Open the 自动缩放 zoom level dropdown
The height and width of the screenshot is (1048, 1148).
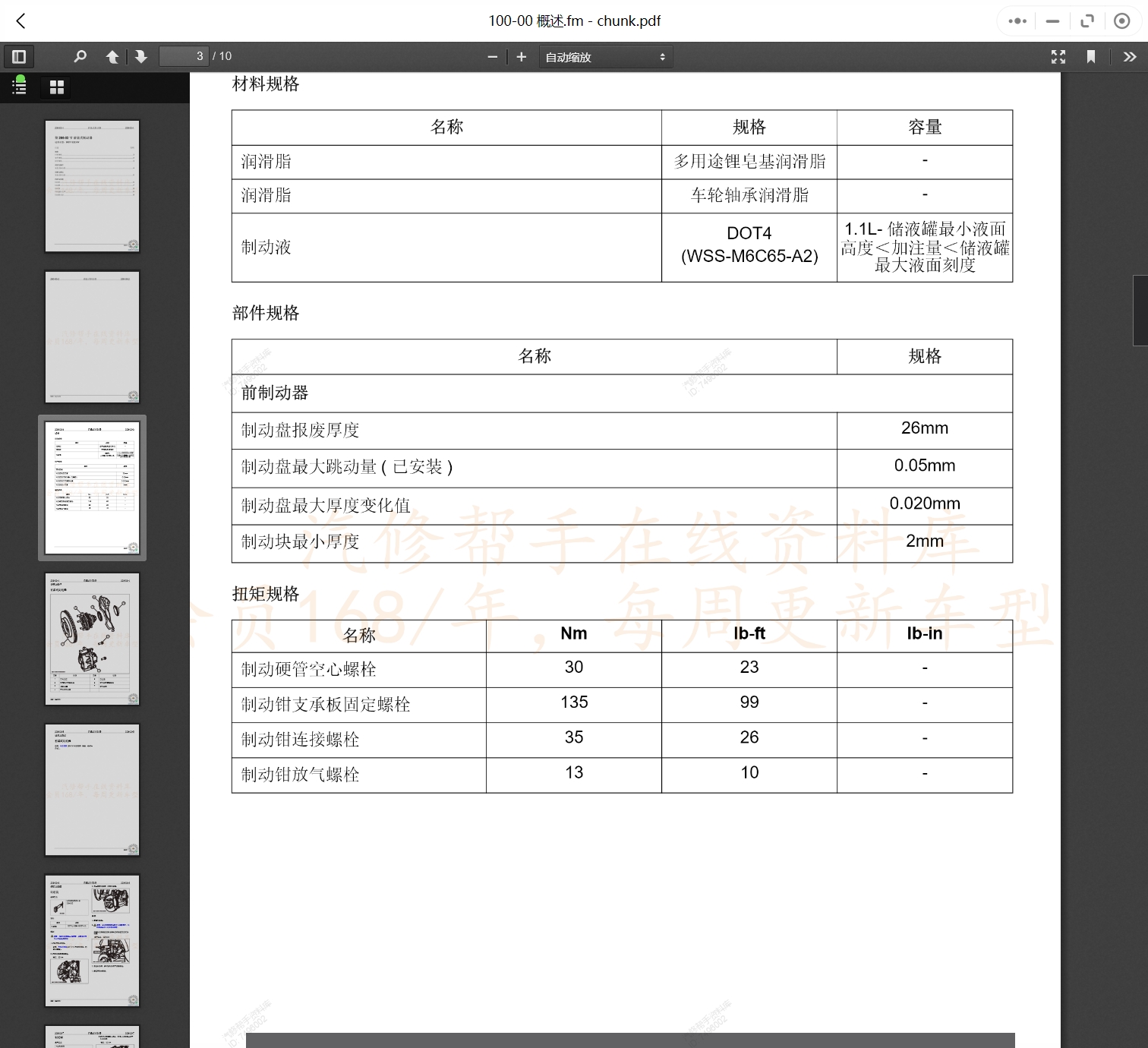(x=605, y=56)
